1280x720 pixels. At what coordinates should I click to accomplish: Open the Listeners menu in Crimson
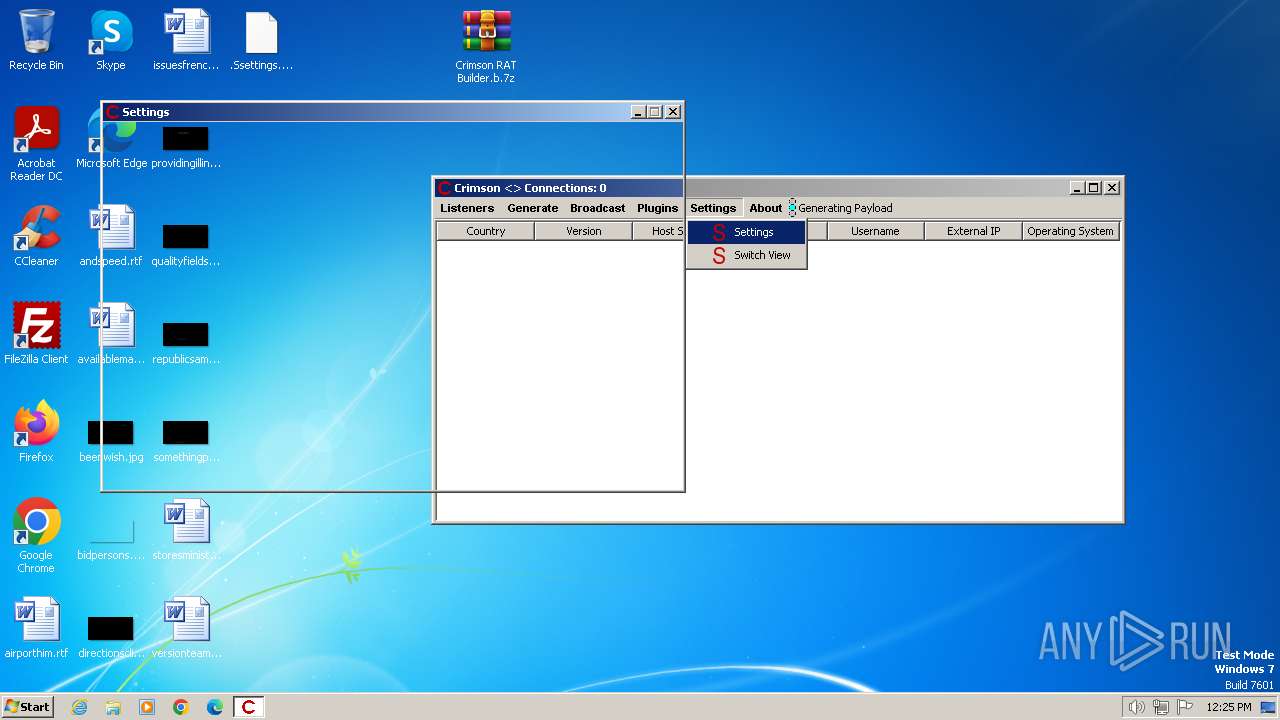(467, 208)
